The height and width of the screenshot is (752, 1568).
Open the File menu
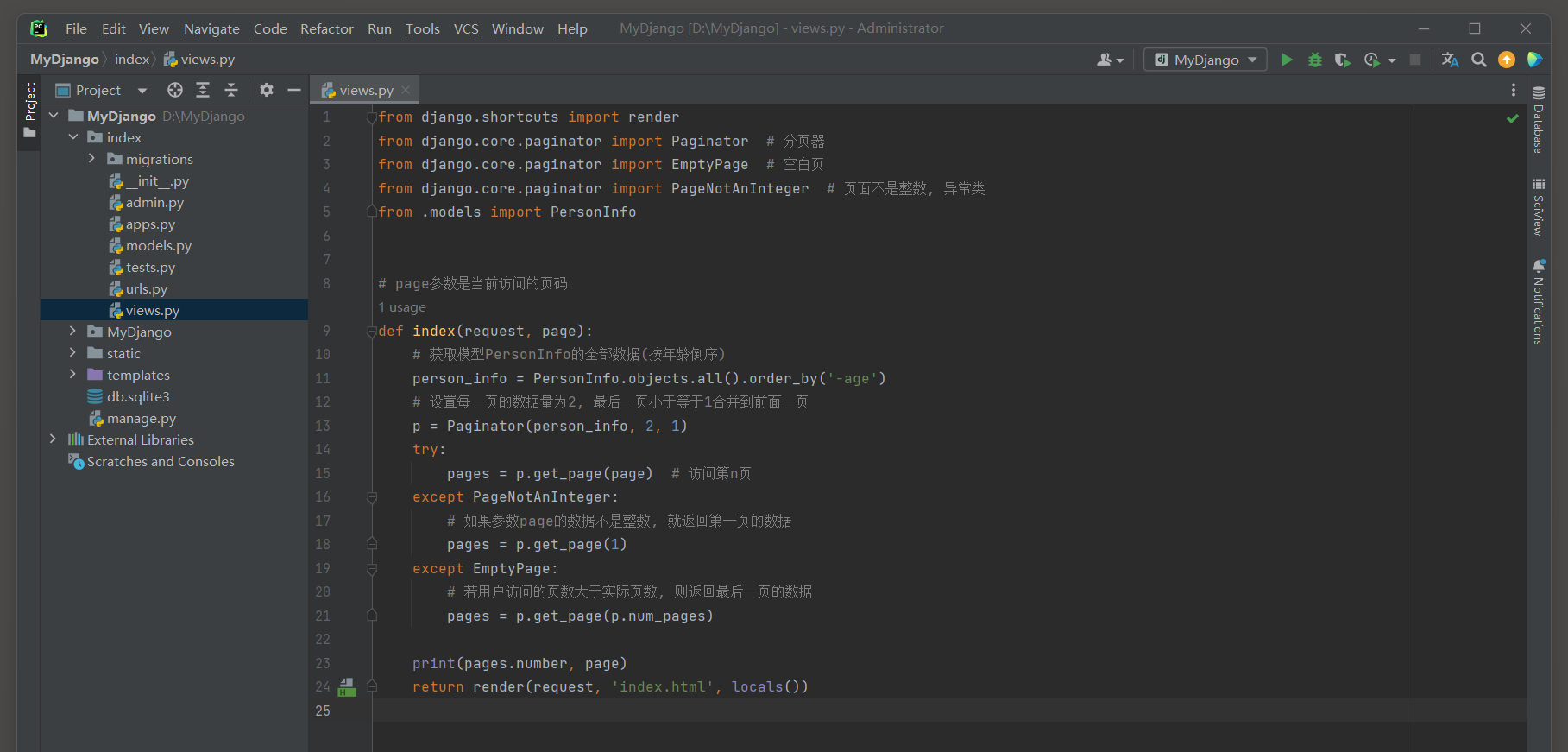click(x=76, y=28)
